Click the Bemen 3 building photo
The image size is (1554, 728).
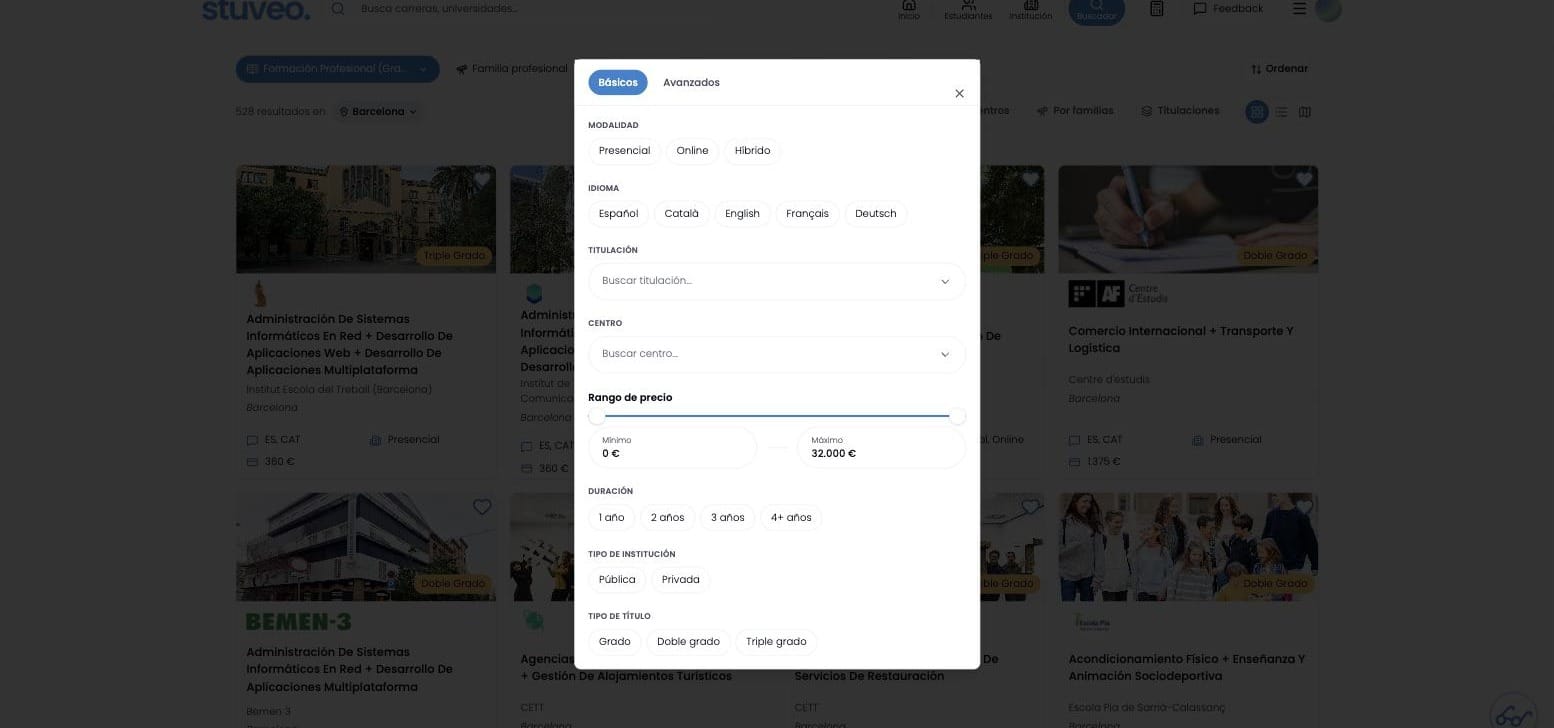pyautogui.click(x=366, y=547)
